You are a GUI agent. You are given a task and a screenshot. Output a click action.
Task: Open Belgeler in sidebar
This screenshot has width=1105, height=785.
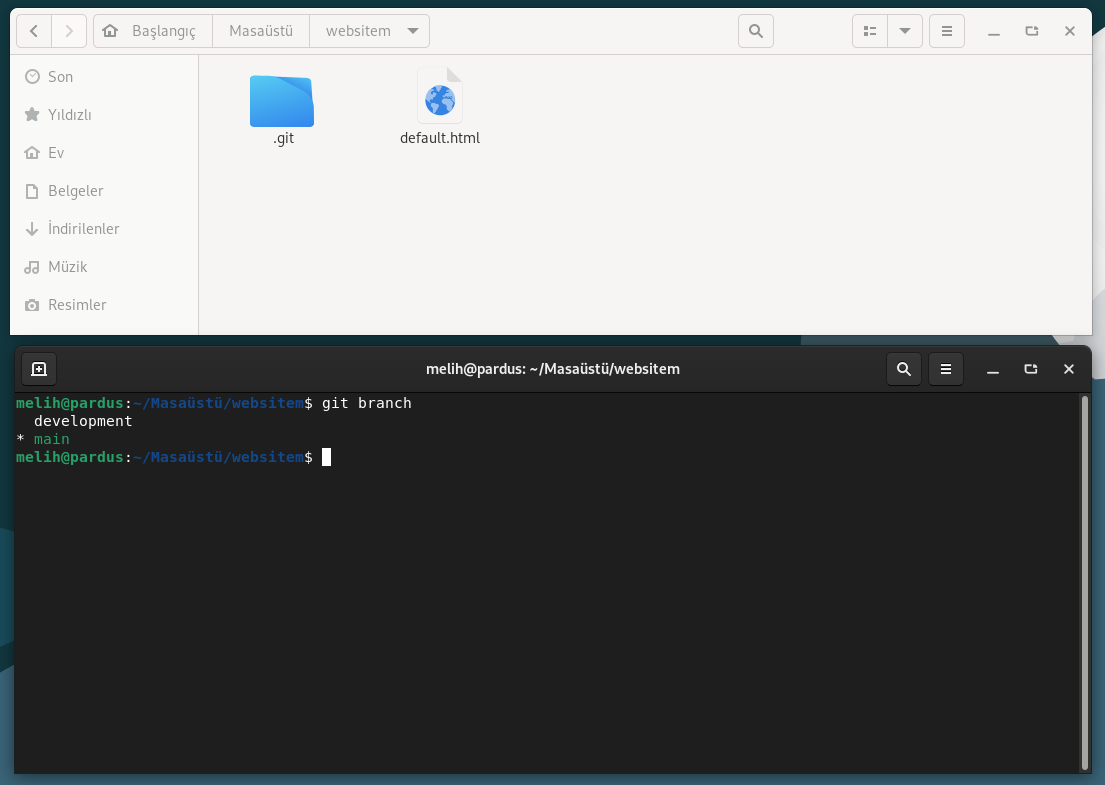pyautogui.click(x=75, y=191)
